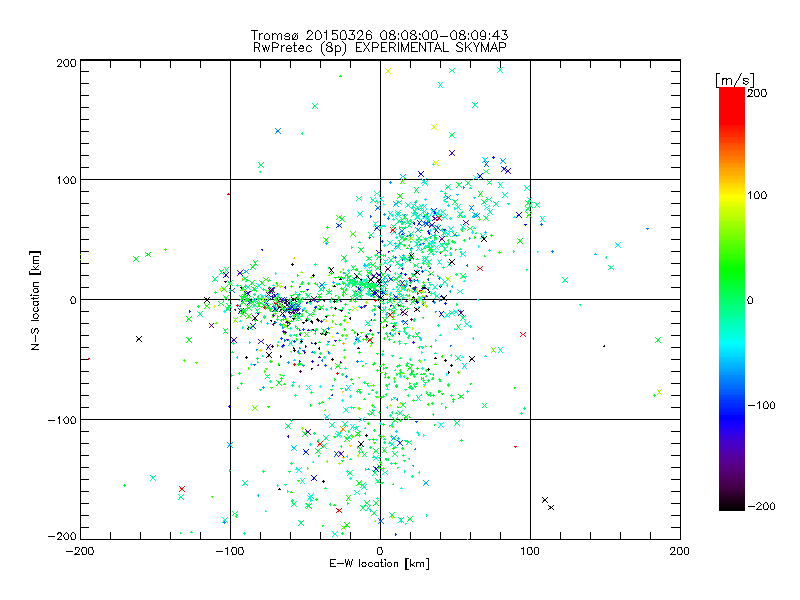This screenshot has height=600, width=800.
Task: Click the title text 'Tromsø 20150326 08:08:00-08:09:43'
Action: [379, 35]
